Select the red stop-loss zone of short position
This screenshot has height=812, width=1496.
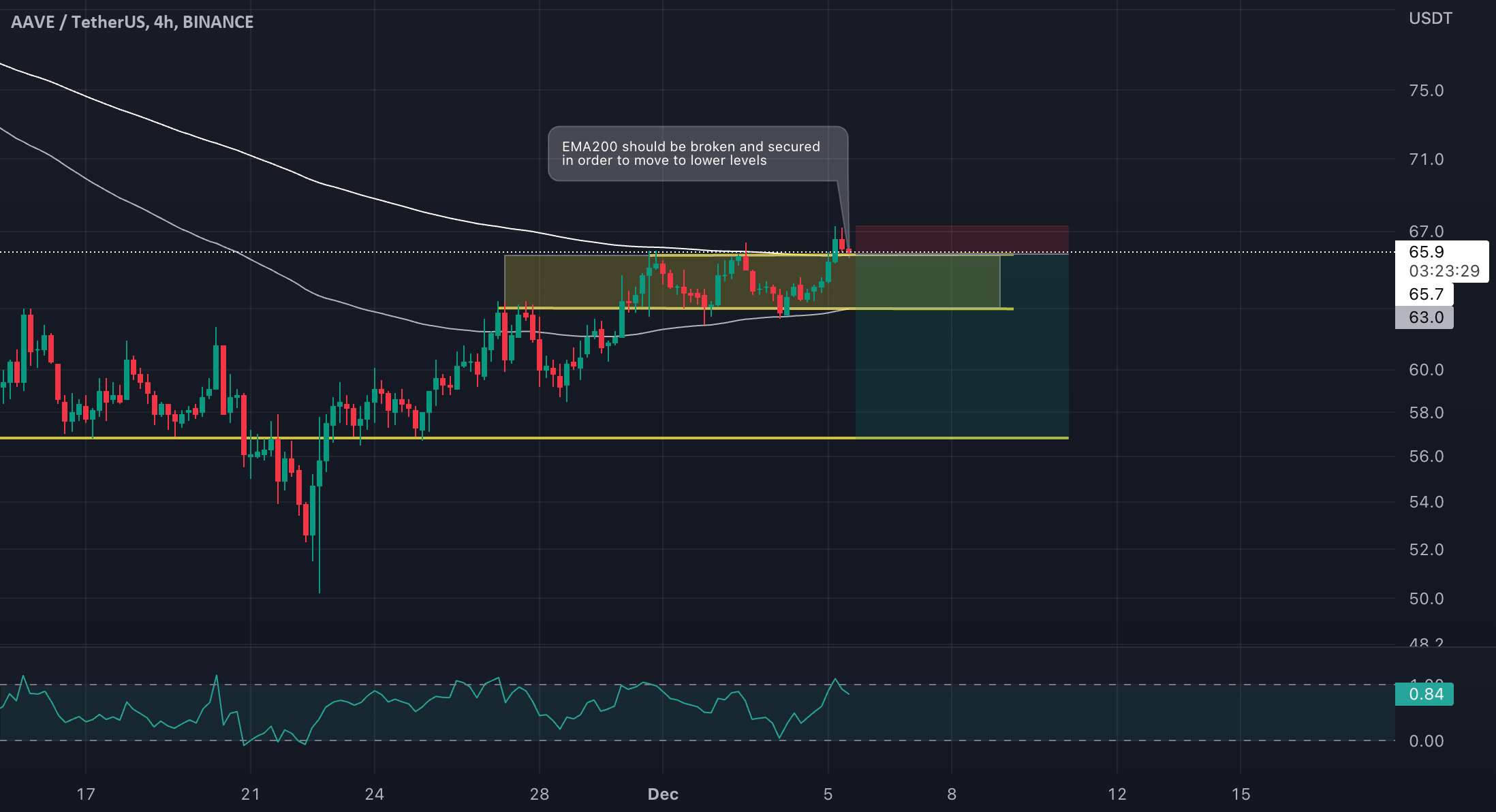click(x=962, y=239)
